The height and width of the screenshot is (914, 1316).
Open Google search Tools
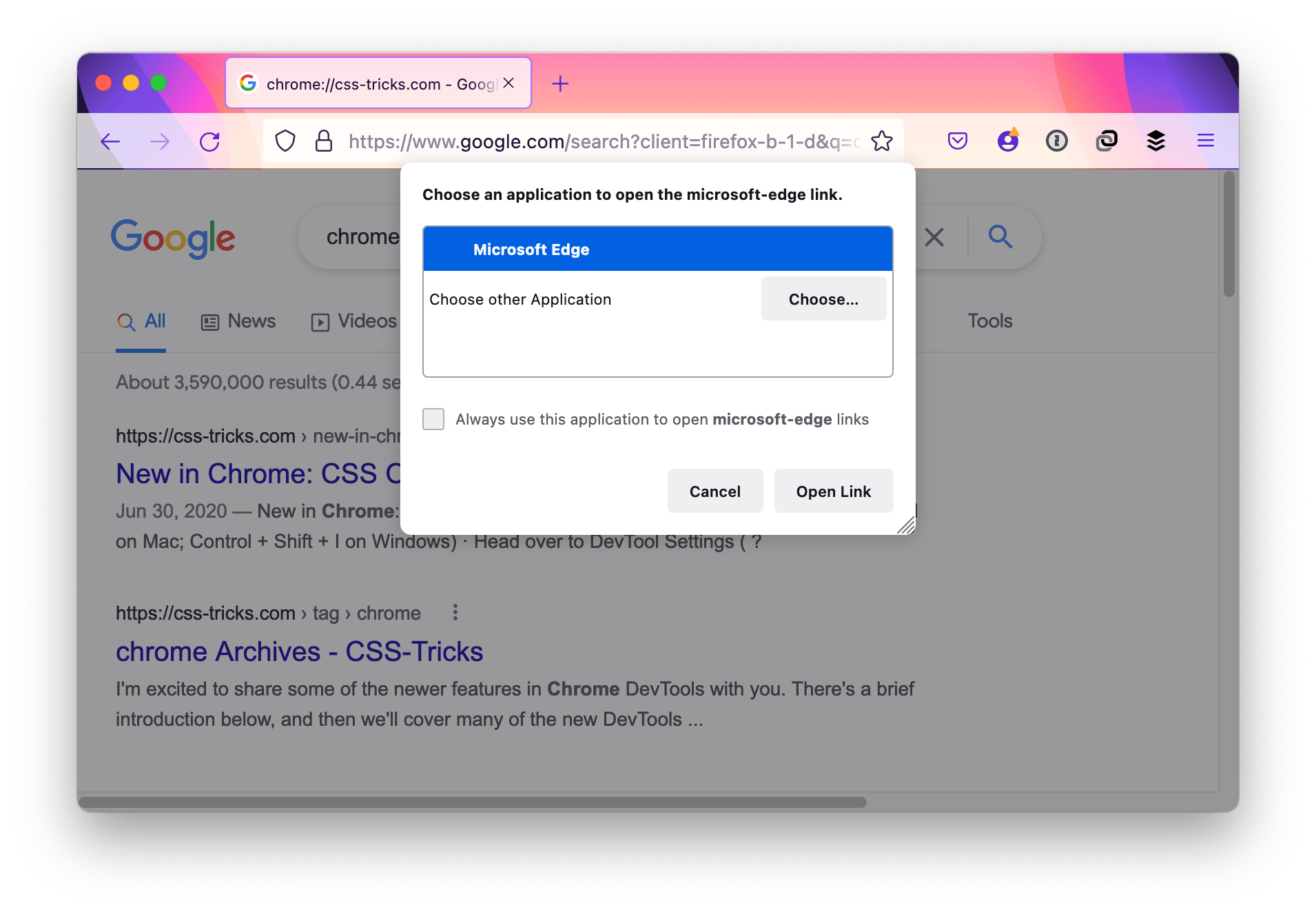[990, 321]
